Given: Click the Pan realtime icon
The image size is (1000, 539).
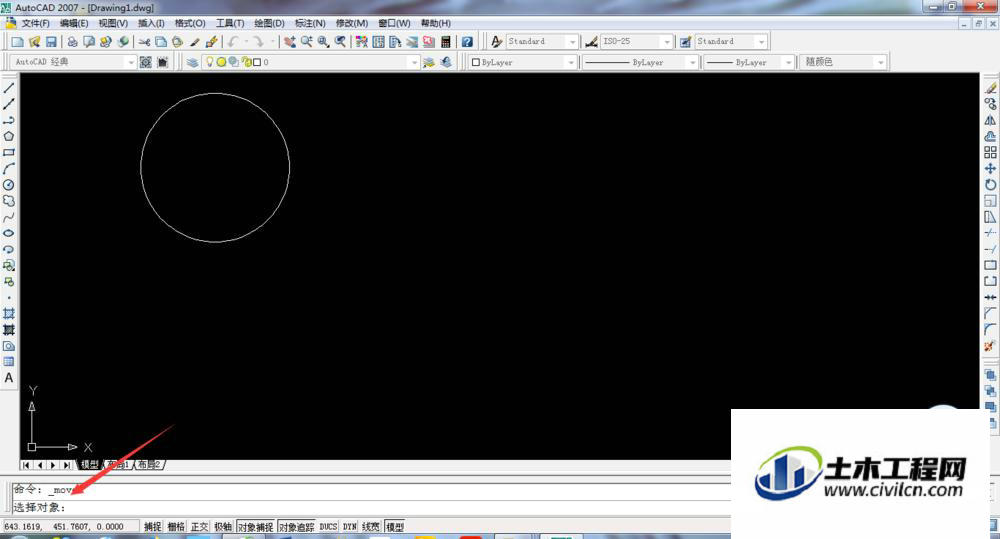Looking at the screenshot, I should [x=290, y=41].
